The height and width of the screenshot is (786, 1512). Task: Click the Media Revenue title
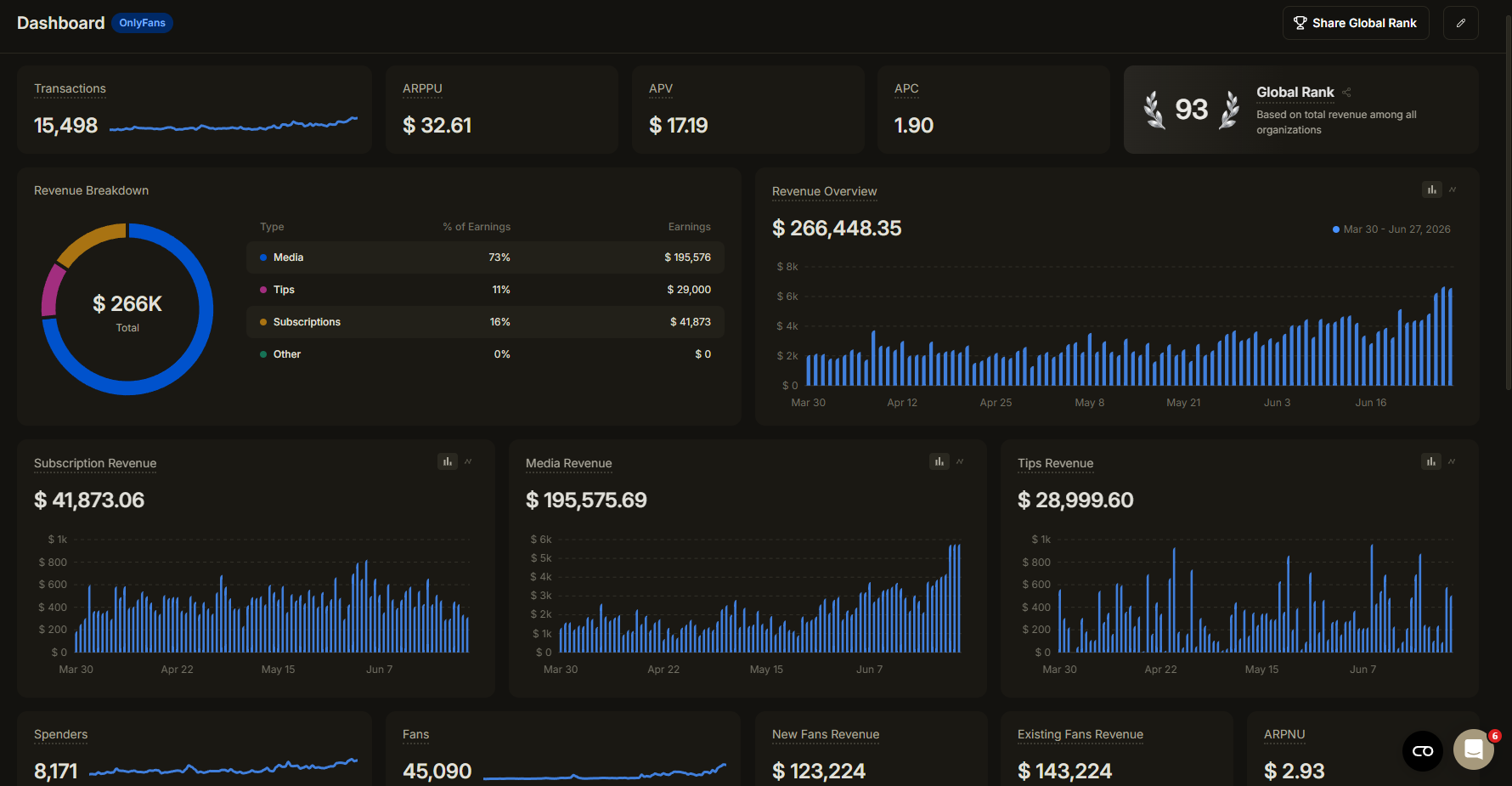click(x=568, y=463)
